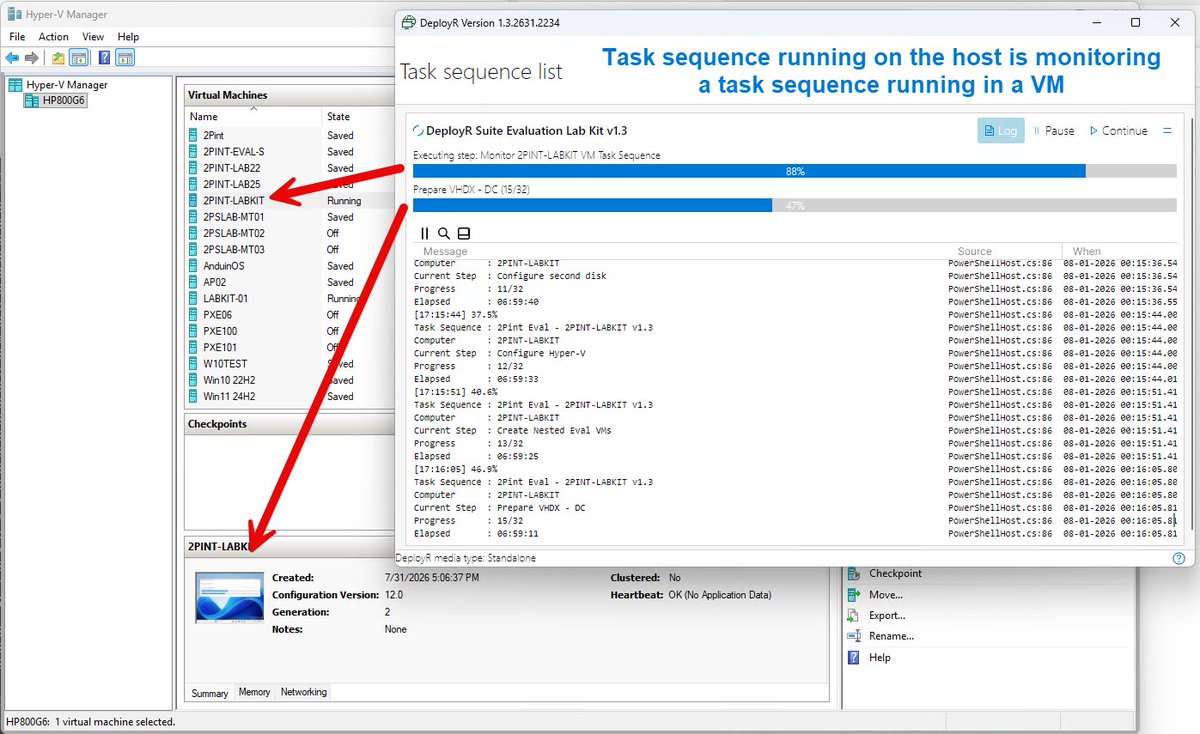Click the log layout panel icon
This screenshot has width=1200, height=734.
tap(464, 233)
